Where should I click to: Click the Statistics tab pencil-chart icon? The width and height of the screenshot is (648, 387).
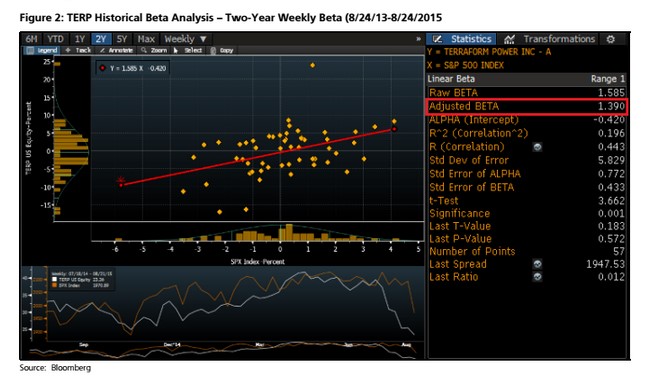click(437, 39)
